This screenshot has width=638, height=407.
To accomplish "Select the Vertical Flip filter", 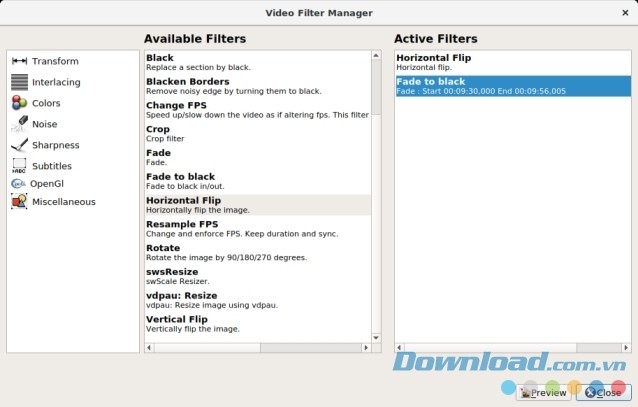I will (179, 320).
